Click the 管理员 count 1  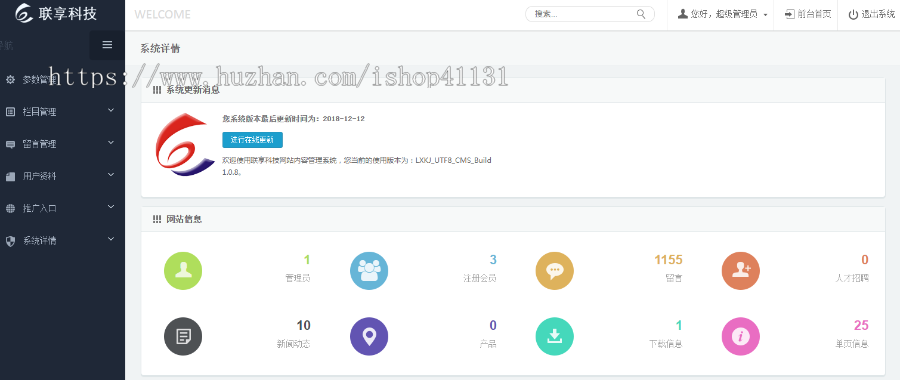tap(307, 260)
